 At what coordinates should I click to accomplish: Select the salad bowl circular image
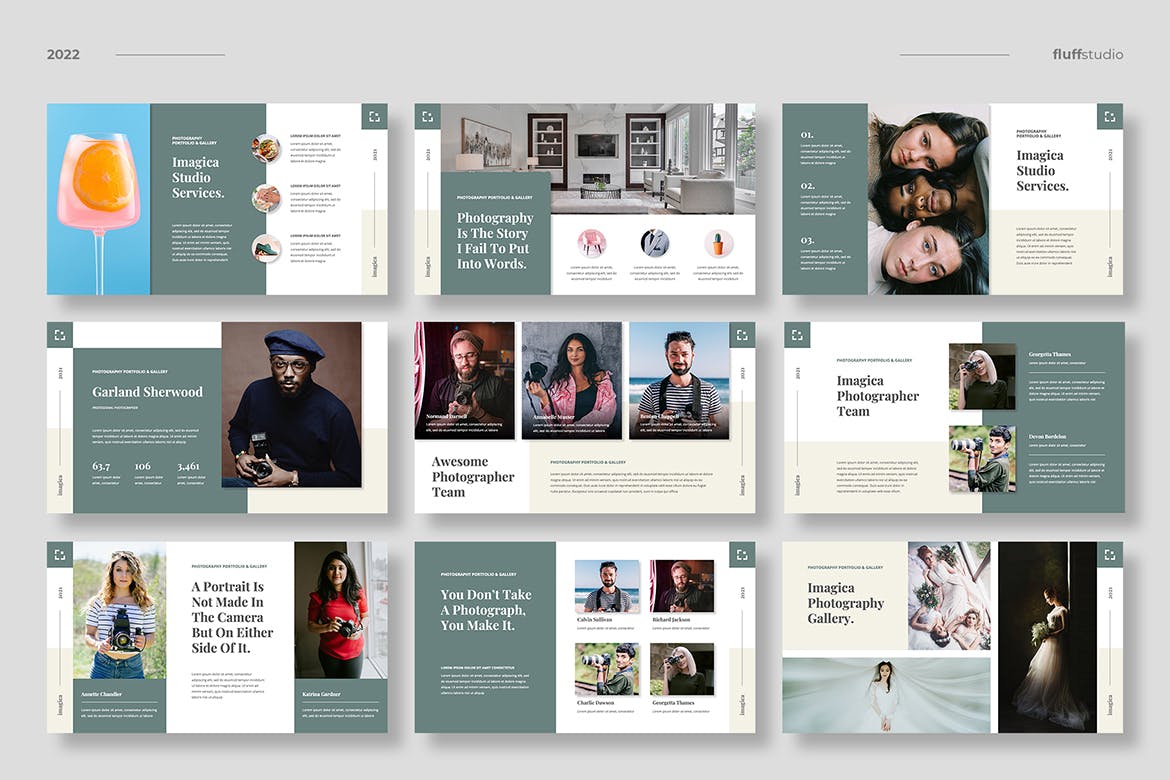(266, 149)
